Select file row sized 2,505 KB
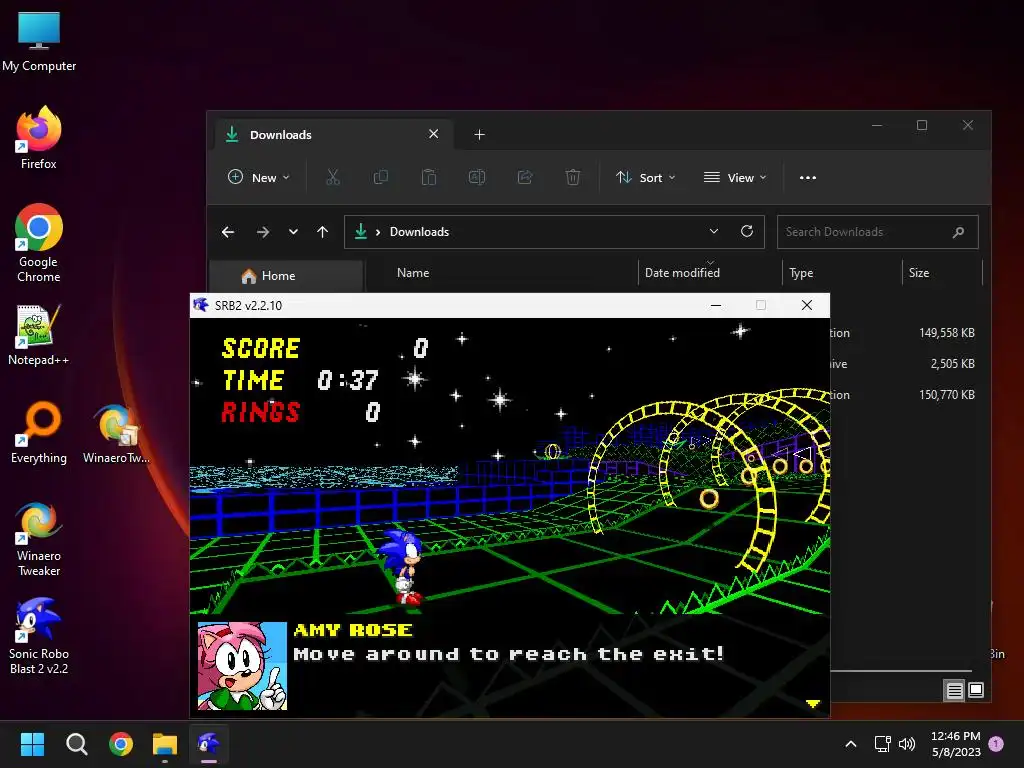The width and height of the screenshot is (1024, 768). [906, 364]
